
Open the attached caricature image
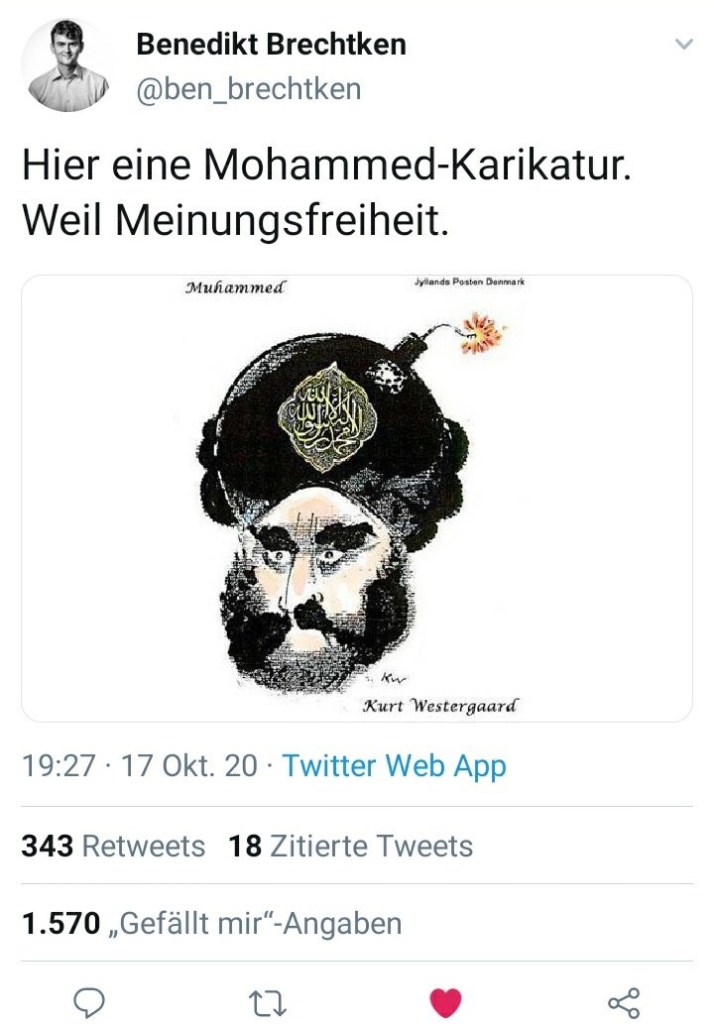click(x=357, y=498)
